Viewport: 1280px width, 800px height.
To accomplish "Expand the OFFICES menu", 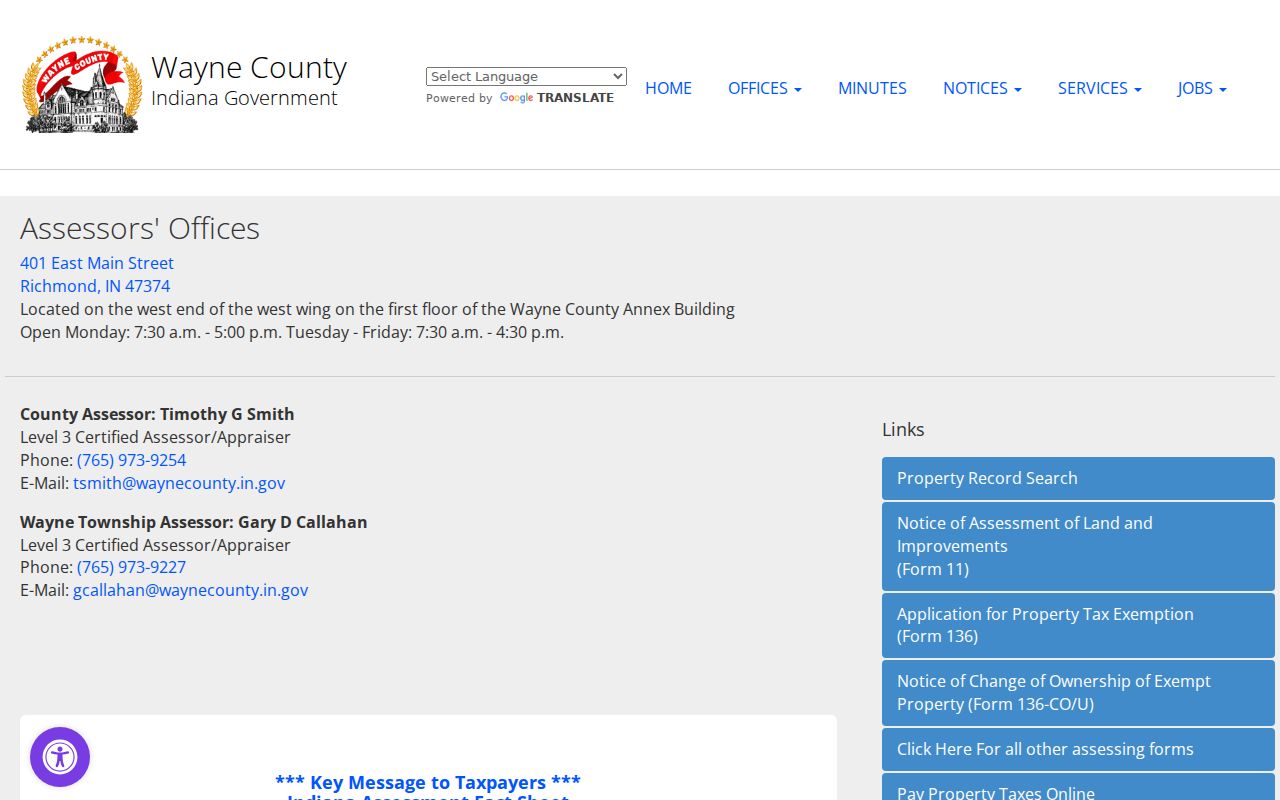I will click(x=764, y=88).
